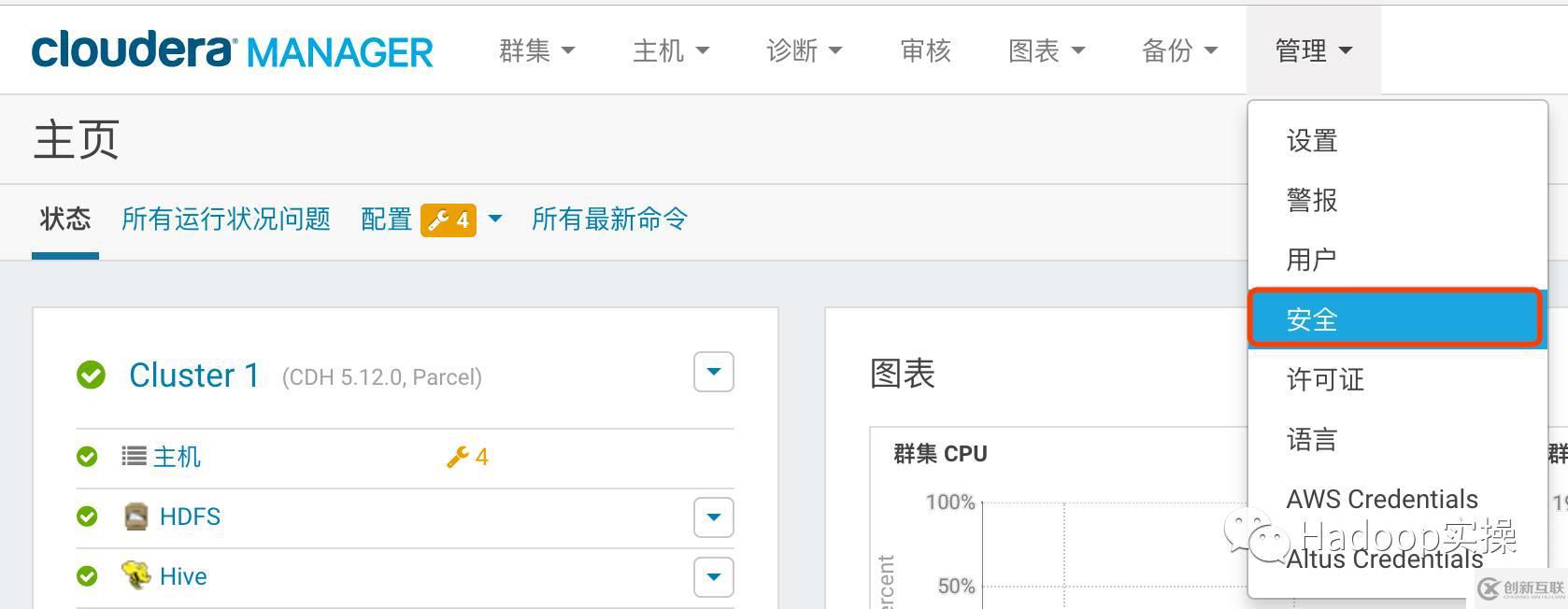Click the Hive bee icon
This screenshot has height=609, width=1568.
click(136, 574)
